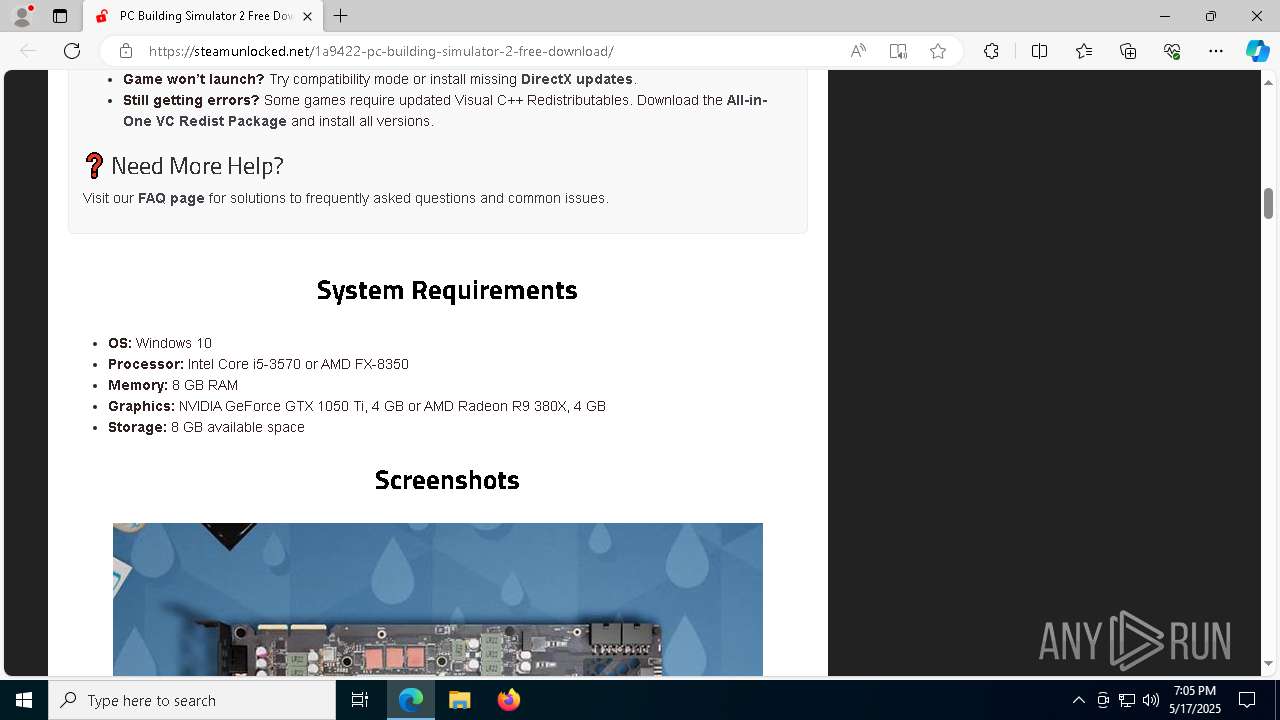Click the scrollbar down arrow
Viewport: 1280px width, 720px height.
pyautogui.click(x=1268, y=664)
